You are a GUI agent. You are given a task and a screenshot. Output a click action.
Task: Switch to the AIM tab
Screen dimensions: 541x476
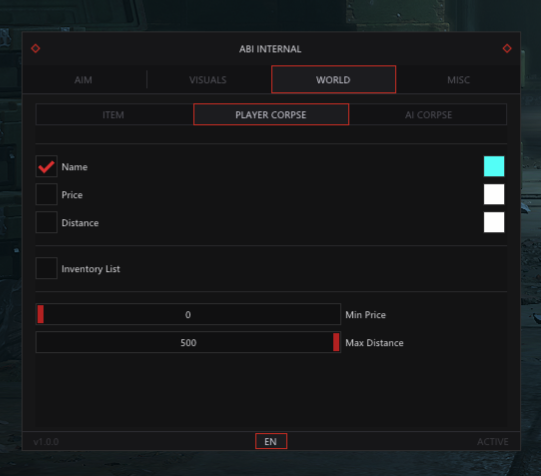(x=83, y=80)
